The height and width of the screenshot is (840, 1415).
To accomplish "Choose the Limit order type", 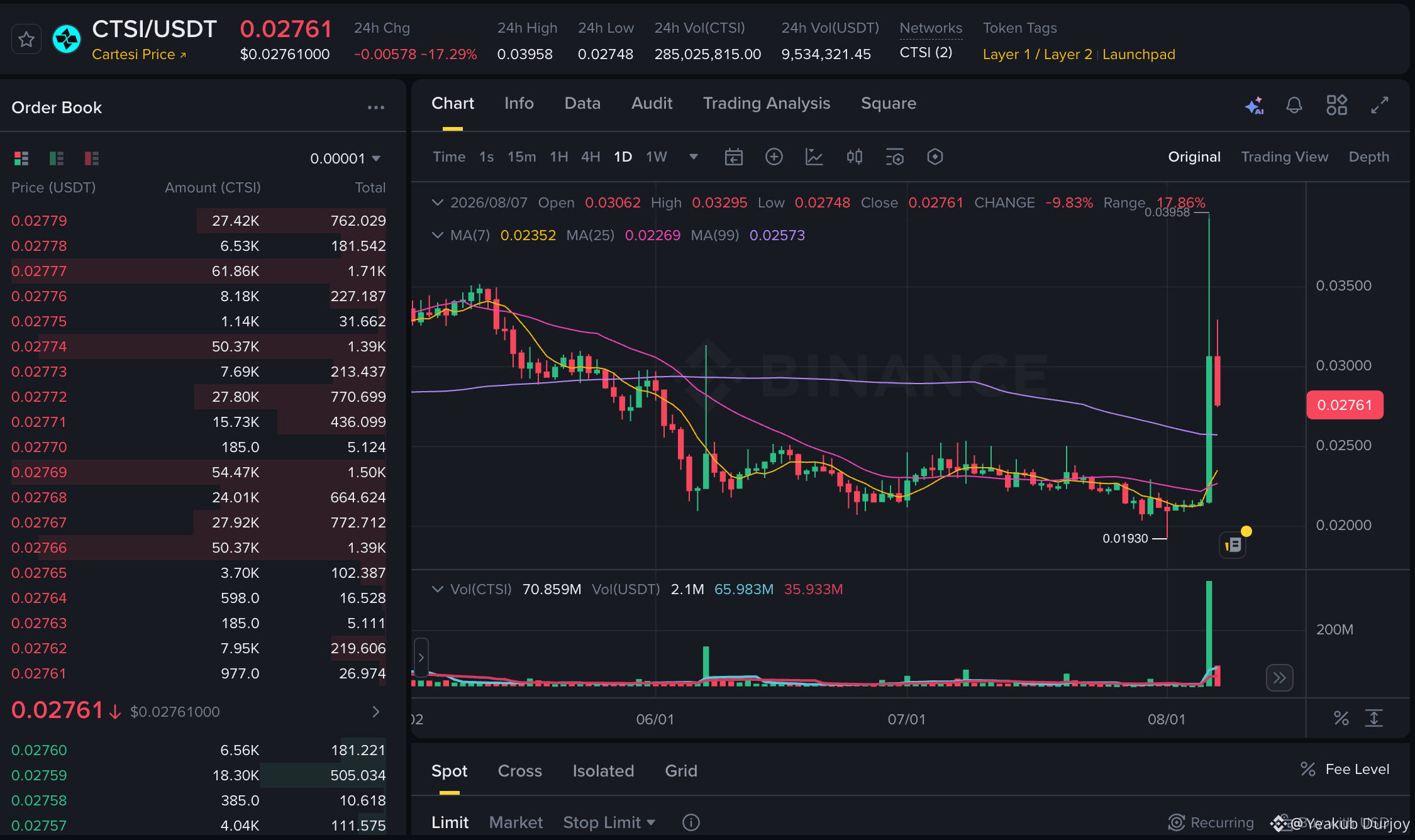I will coord(450,823).
